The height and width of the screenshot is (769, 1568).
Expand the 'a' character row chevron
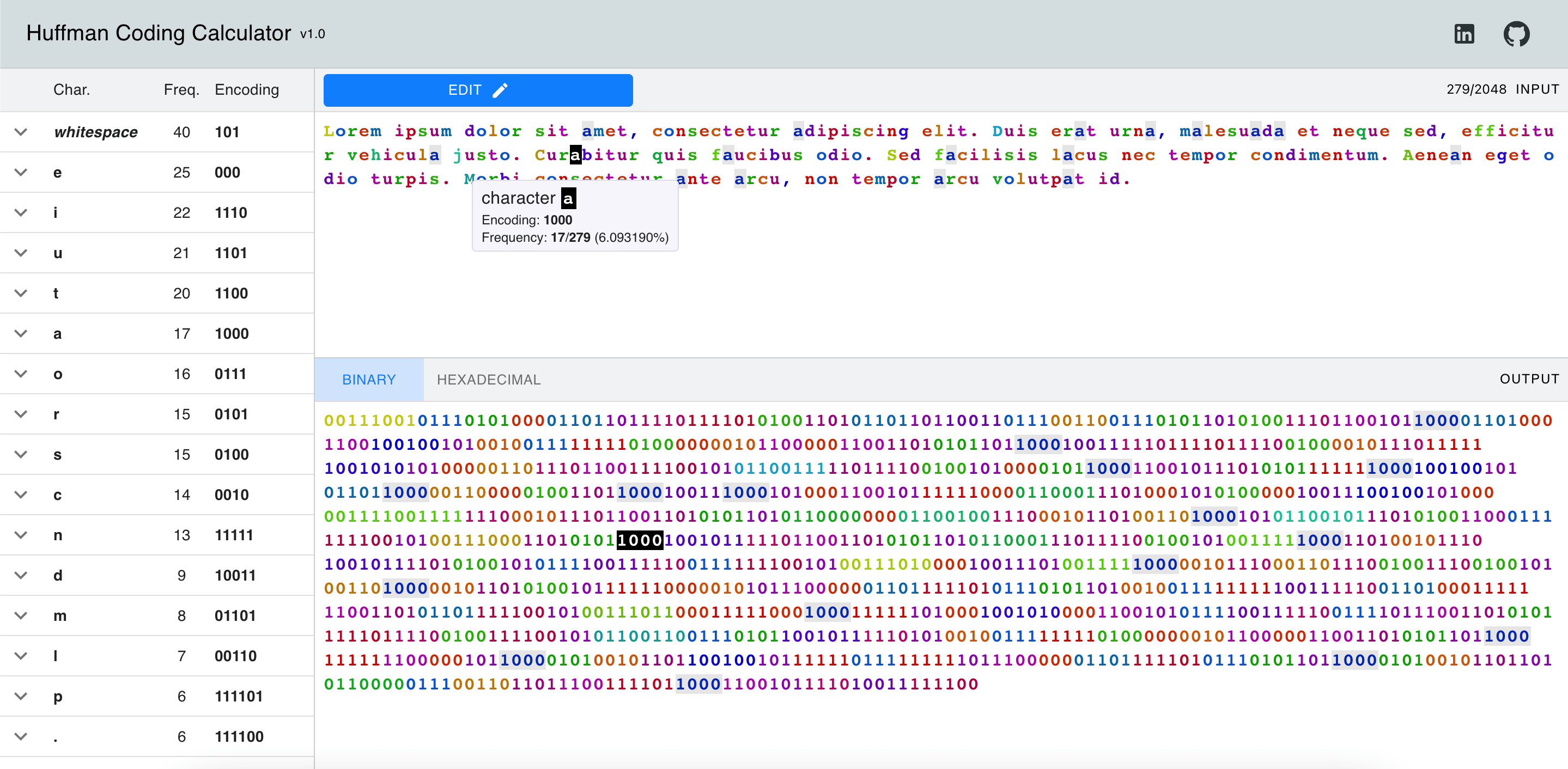click(x=21, y=333)
